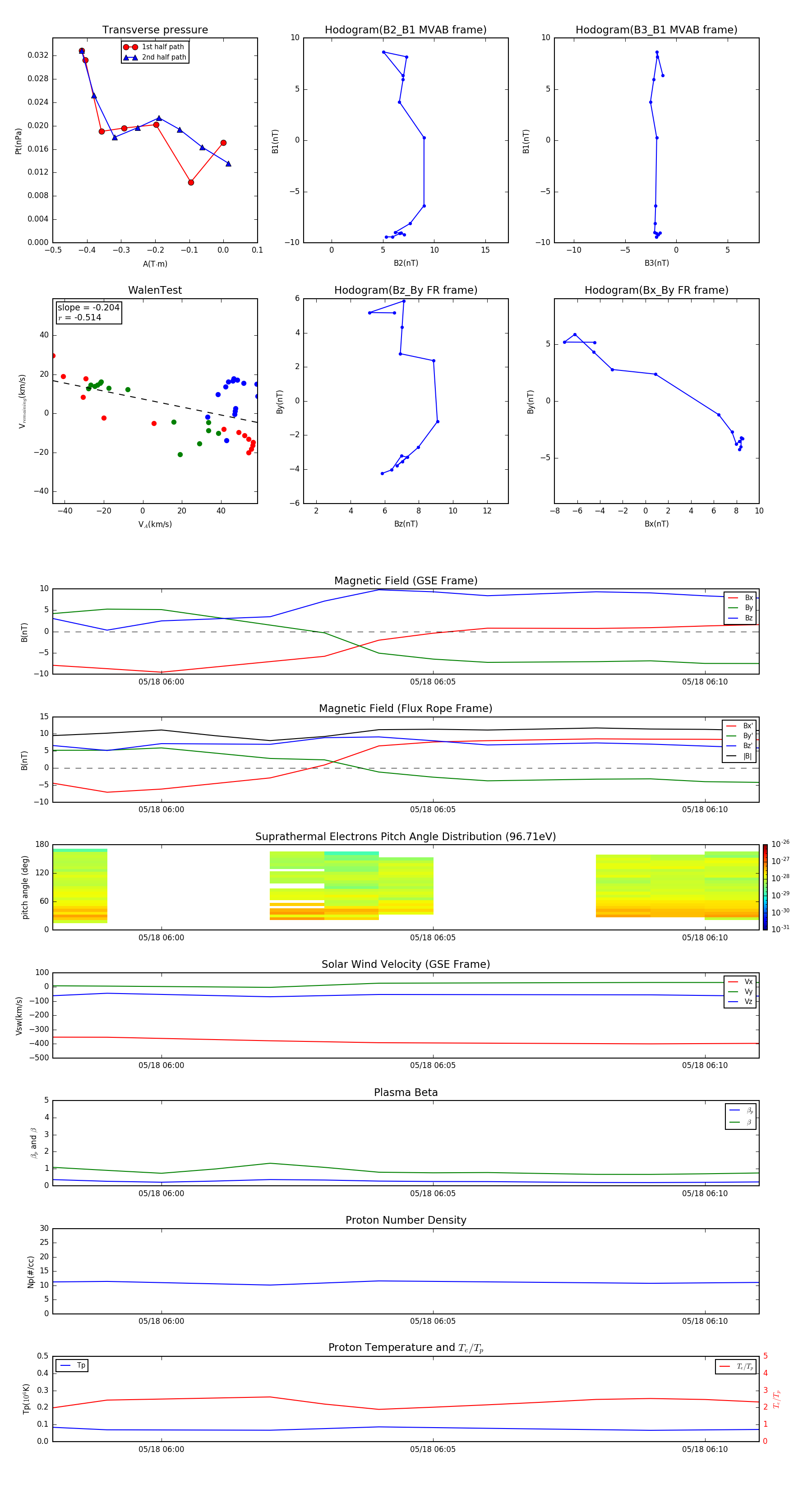Click the 'WalenTest' plot title
812x1489 pixels.
point(155,290)
